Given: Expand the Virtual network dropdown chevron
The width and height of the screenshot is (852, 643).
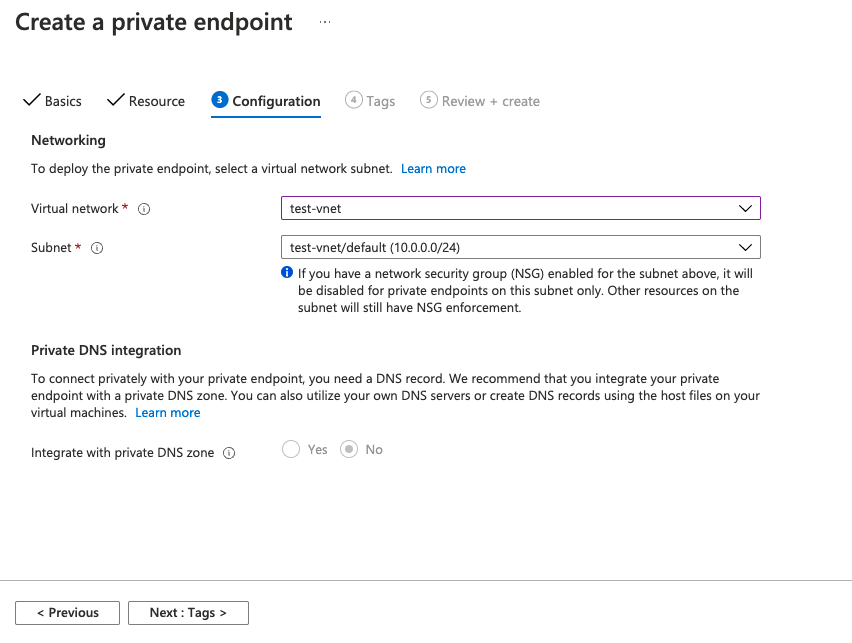Looking at the screenshot, I should [746, 208].
